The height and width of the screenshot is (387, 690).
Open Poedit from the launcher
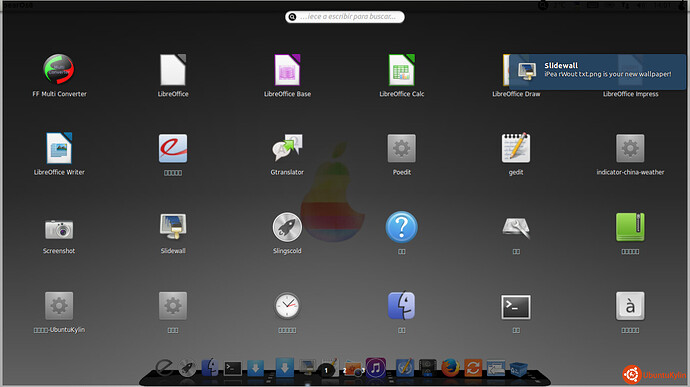point(401,148)
